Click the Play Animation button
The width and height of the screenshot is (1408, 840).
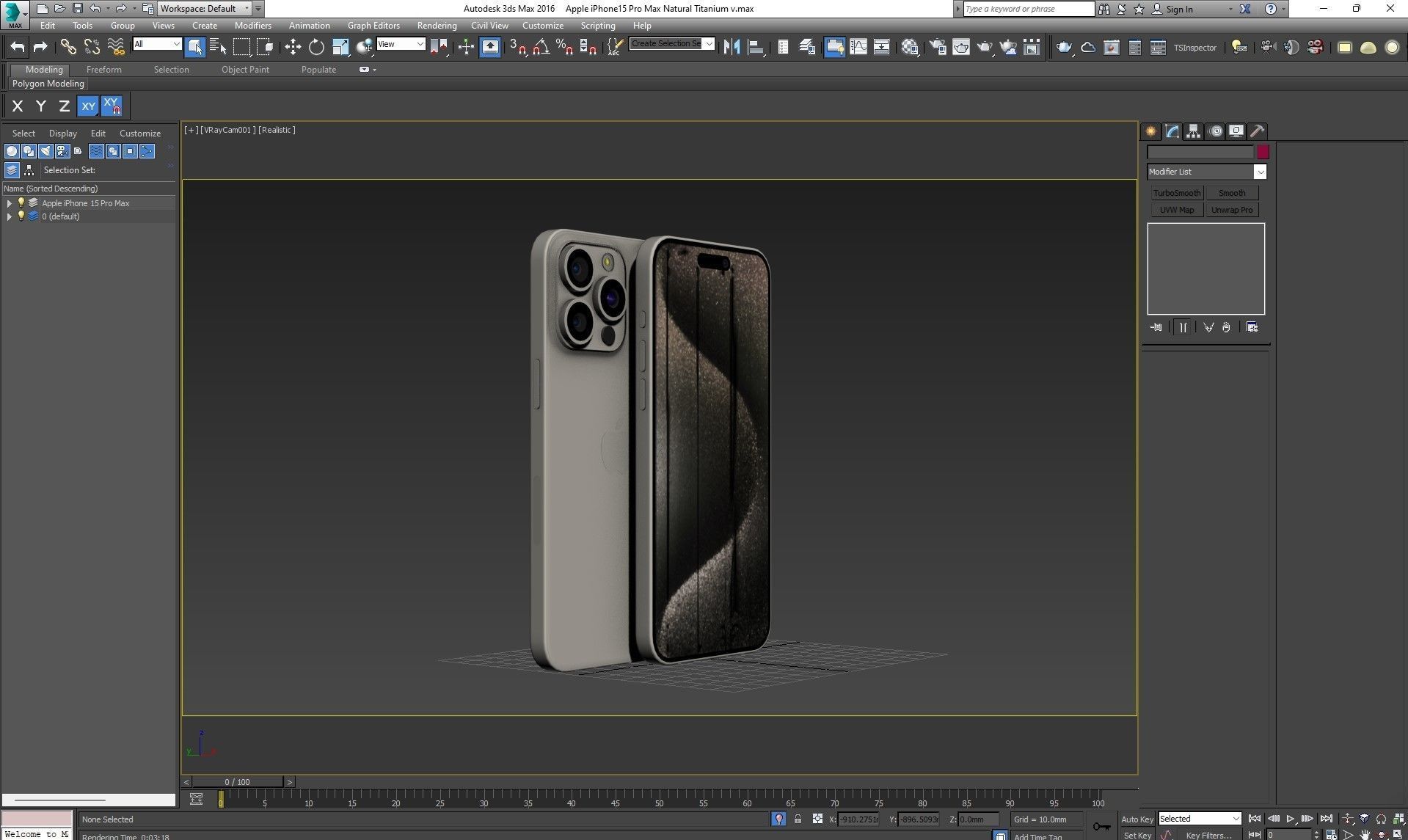[x=1290, y=819]
